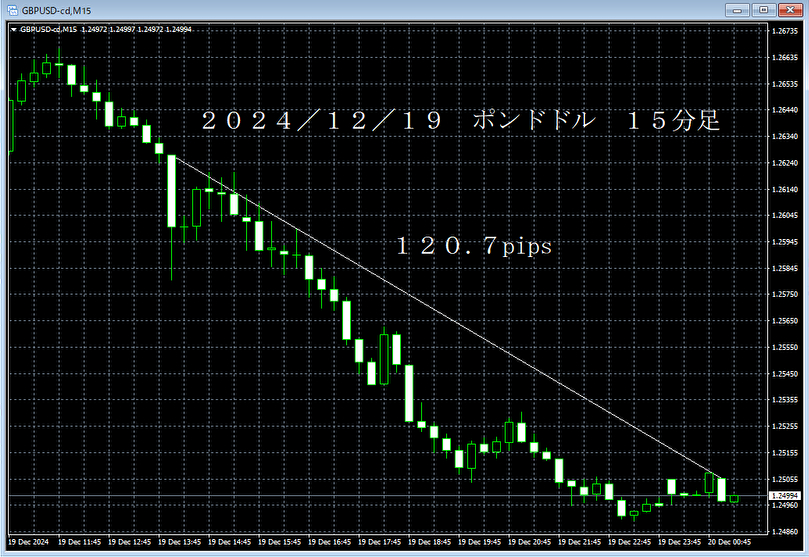
Task: Click the '19 Dec 18:45' time axis label
Action: coord(430,542)
